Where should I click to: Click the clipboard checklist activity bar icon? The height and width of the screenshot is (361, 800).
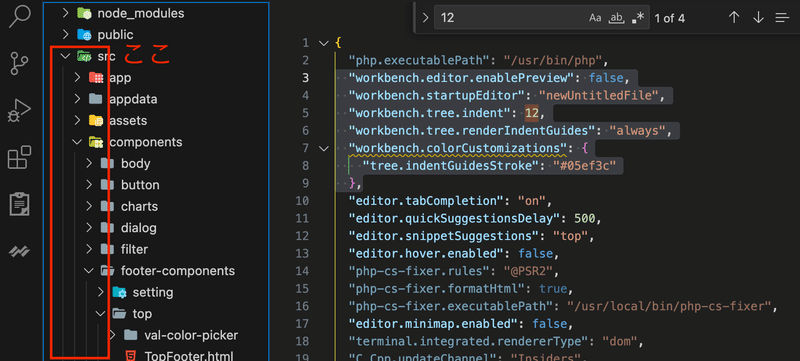pyautogui.click(x=20, y=204)
